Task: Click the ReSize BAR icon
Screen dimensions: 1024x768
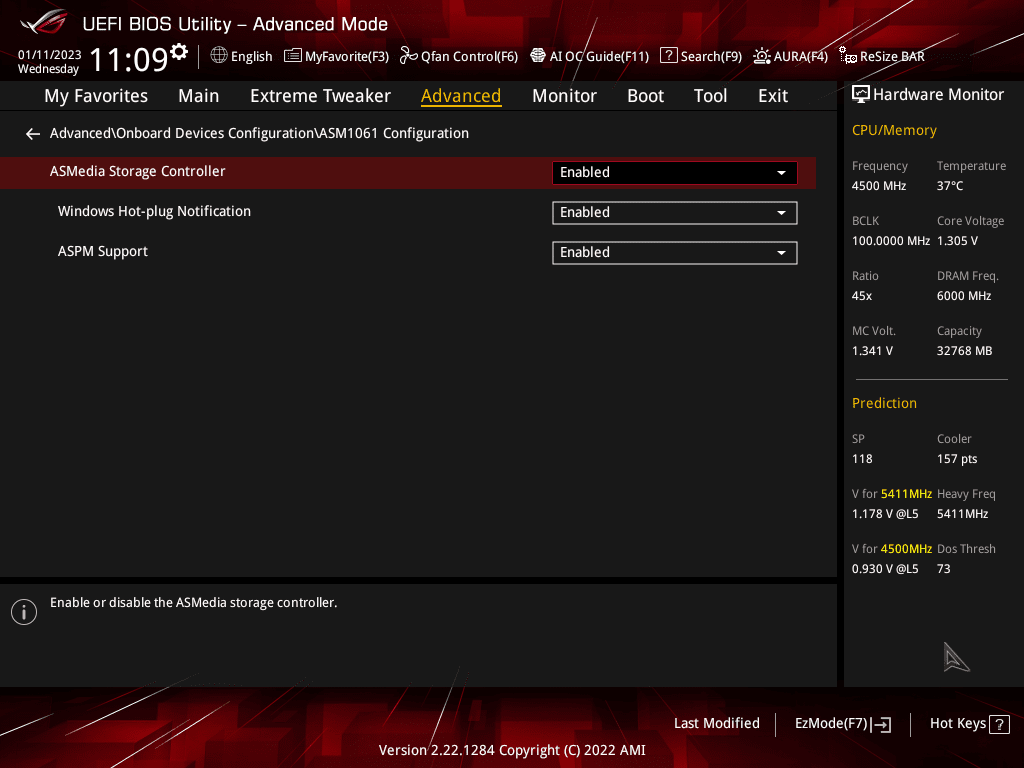Action: click(x=848, y=56)
